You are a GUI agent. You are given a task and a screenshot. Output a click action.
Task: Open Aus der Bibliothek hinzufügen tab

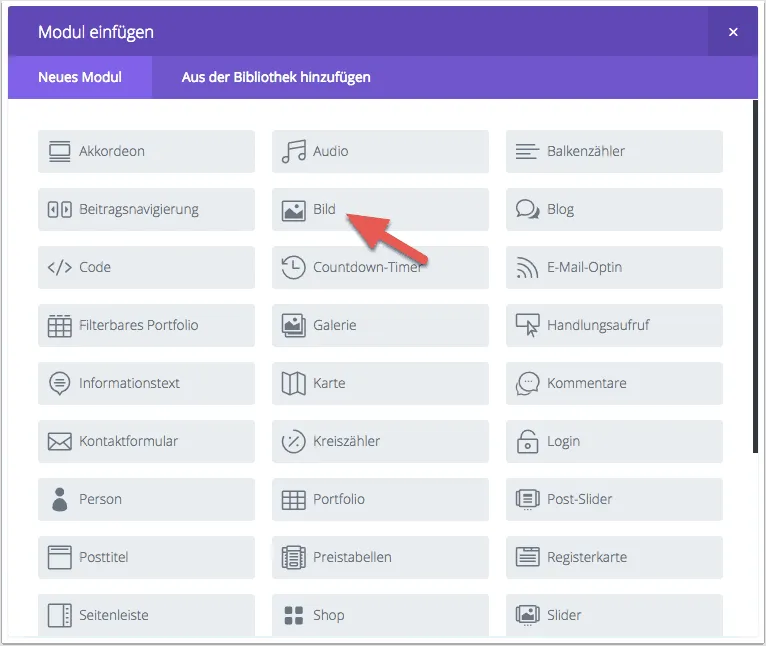pyautogui.click(x=276, y=77)
